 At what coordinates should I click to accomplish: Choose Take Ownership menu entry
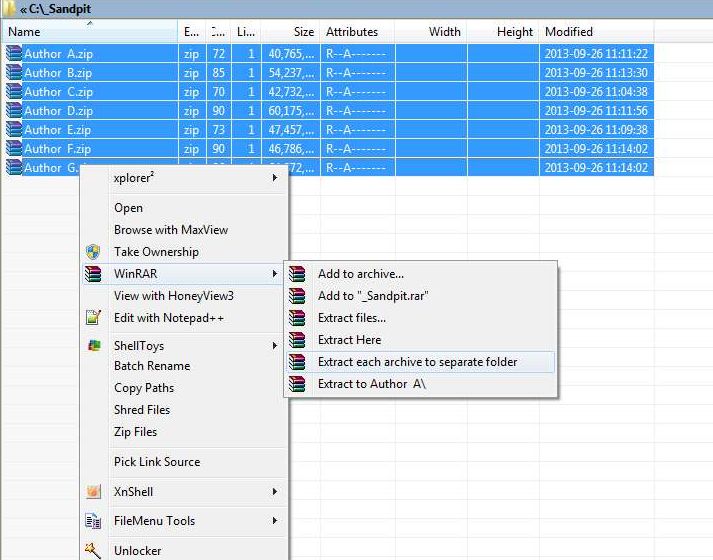click(x=156, y=252)
